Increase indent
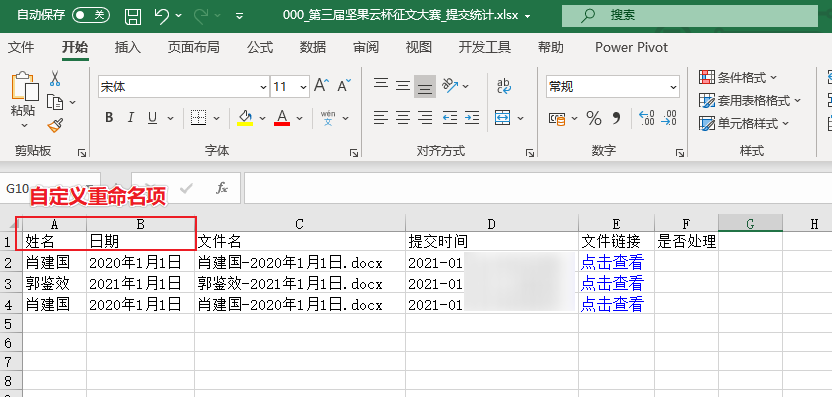The height and width of the screenshot is (397, 832). (472, 118)
